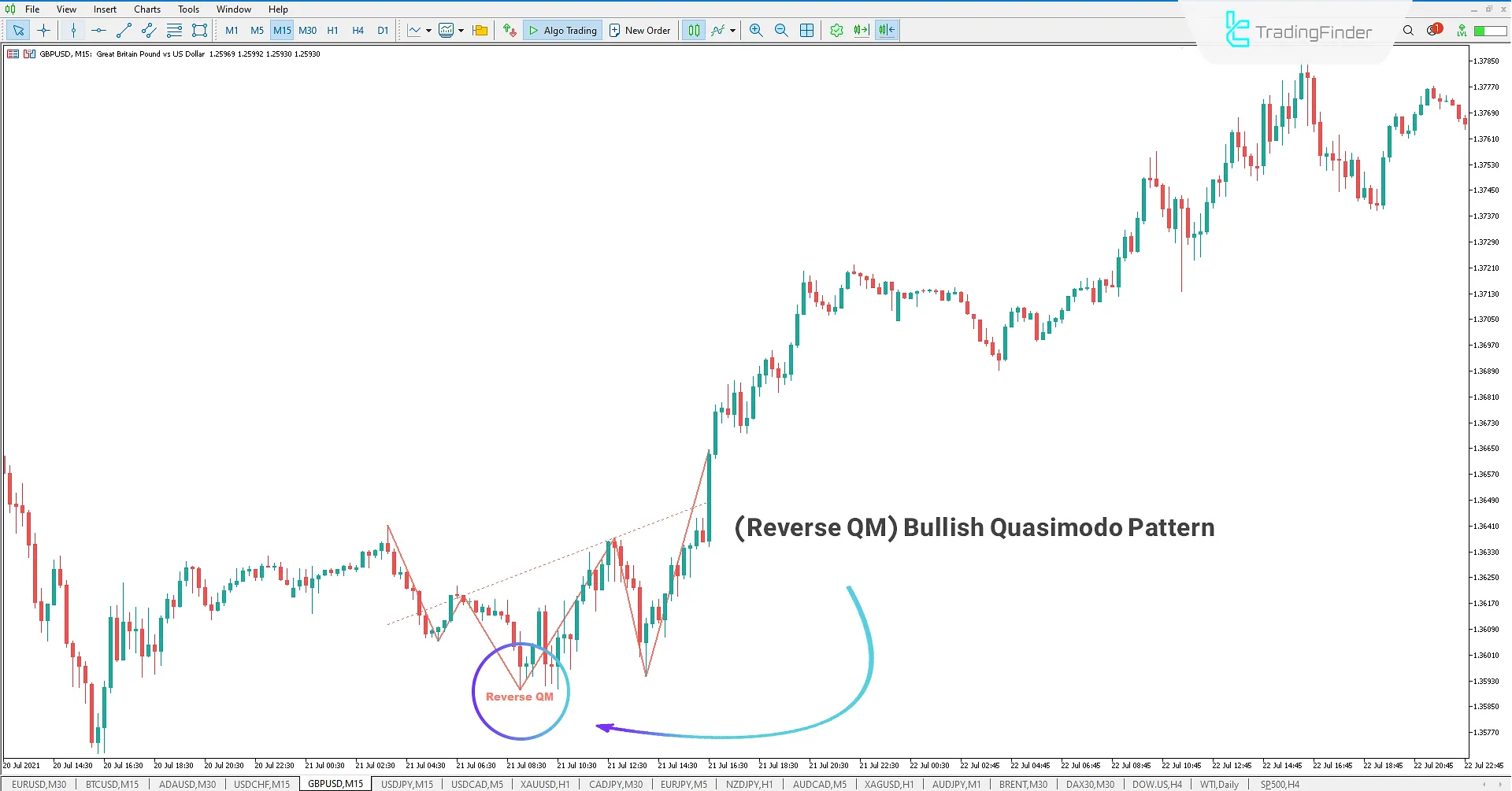Switch timeframe to H4
The height and width of the screenshot is (791, 1512).
pyautogui.click(x=358, y=31)
